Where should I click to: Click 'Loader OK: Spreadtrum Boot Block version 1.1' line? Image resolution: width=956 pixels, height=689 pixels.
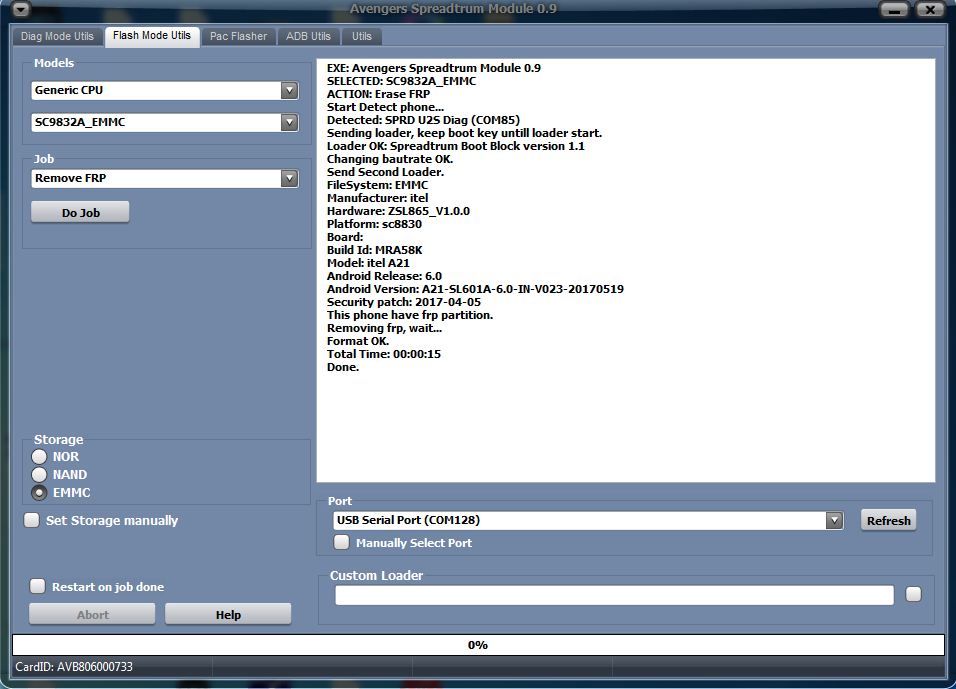pos(455,146)
